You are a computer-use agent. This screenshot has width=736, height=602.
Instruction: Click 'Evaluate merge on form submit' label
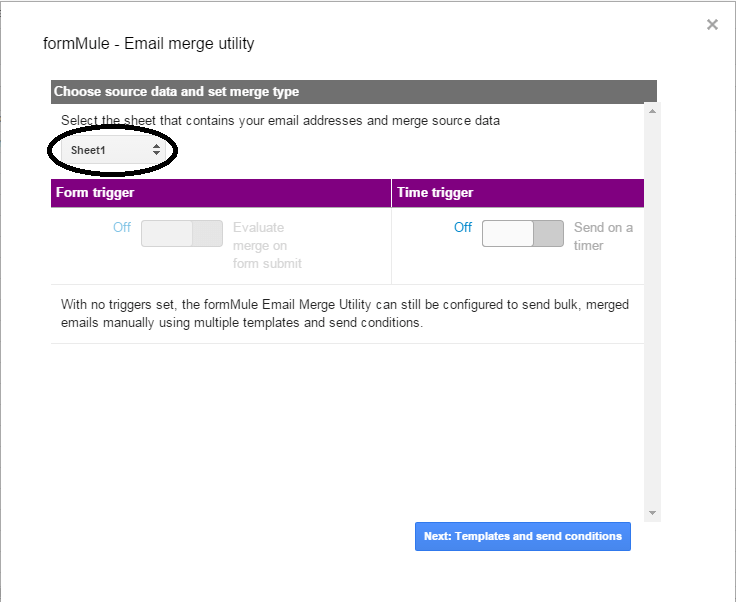point(267,245)
